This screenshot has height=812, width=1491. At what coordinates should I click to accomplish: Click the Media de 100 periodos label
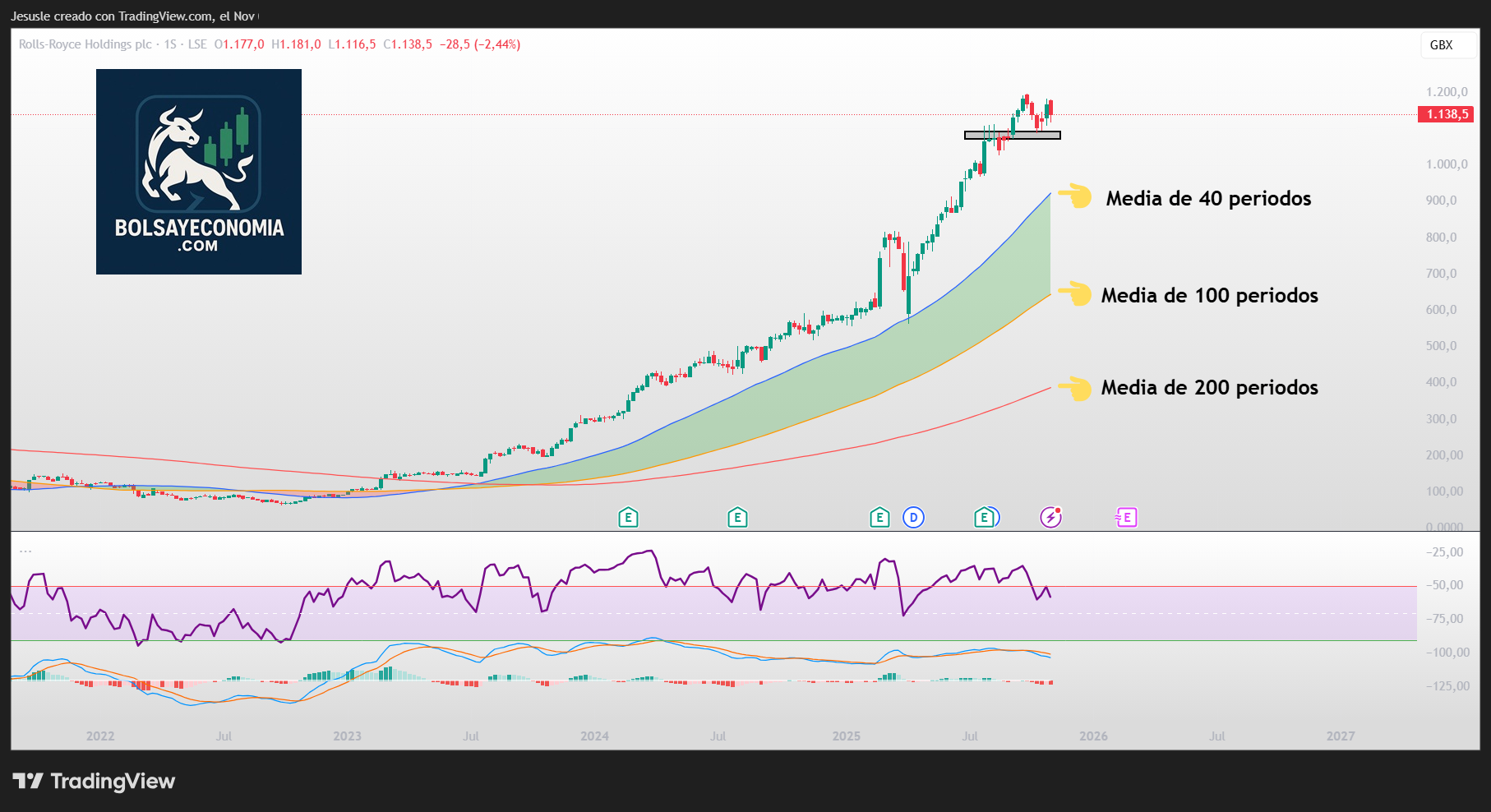pyautogui.click(x=1208, y=295)
